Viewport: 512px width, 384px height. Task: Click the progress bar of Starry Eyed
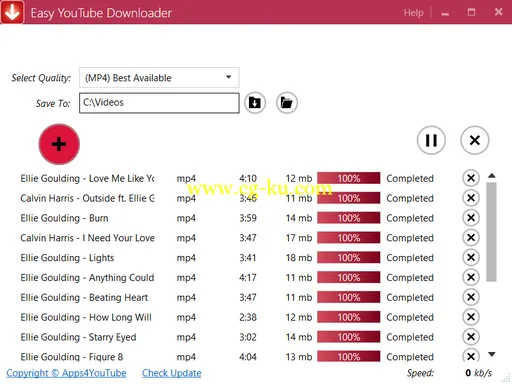click(349, 337)
